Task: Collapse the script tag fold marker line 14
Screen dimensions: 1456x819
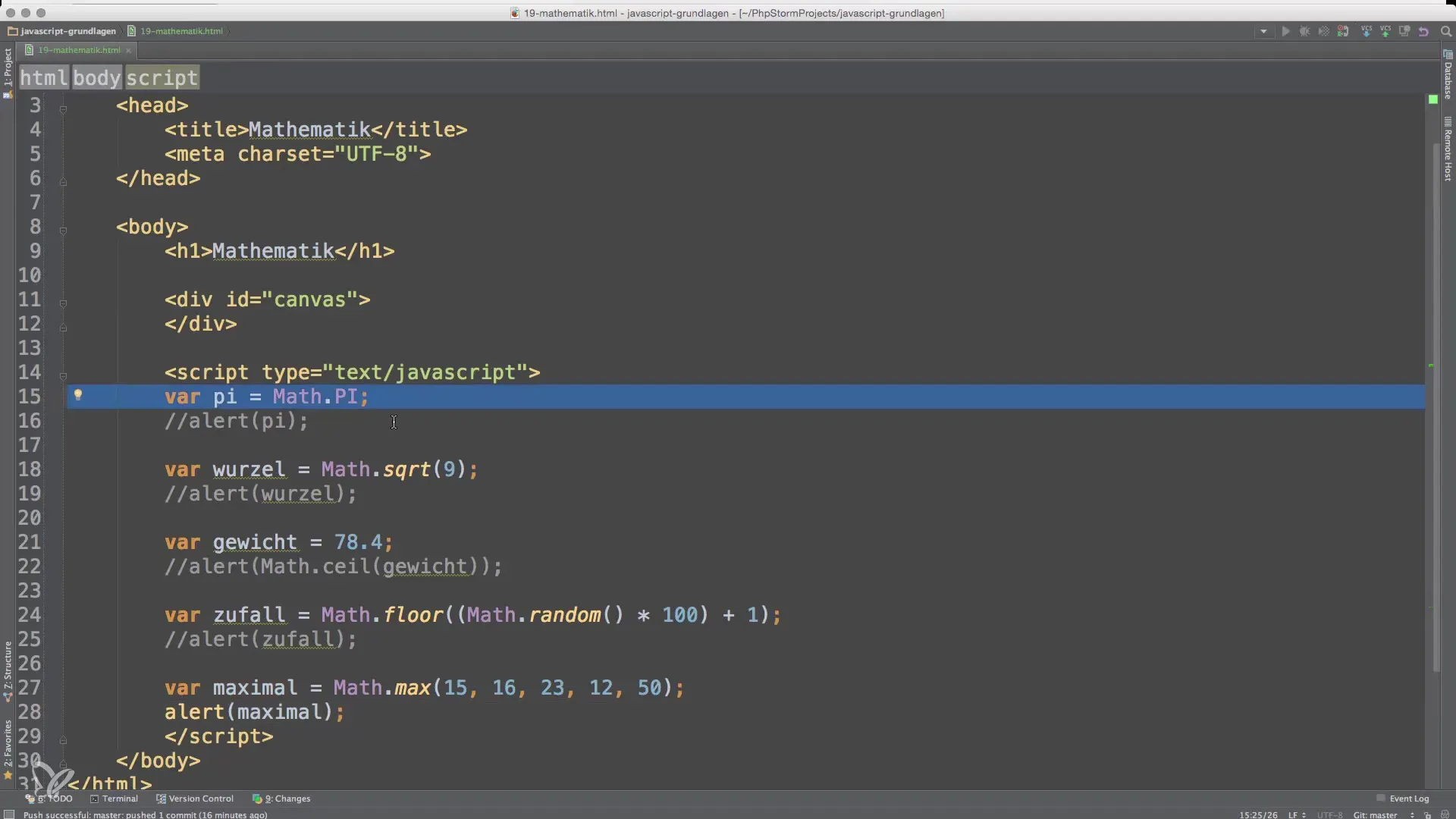Action: point(63,376)
